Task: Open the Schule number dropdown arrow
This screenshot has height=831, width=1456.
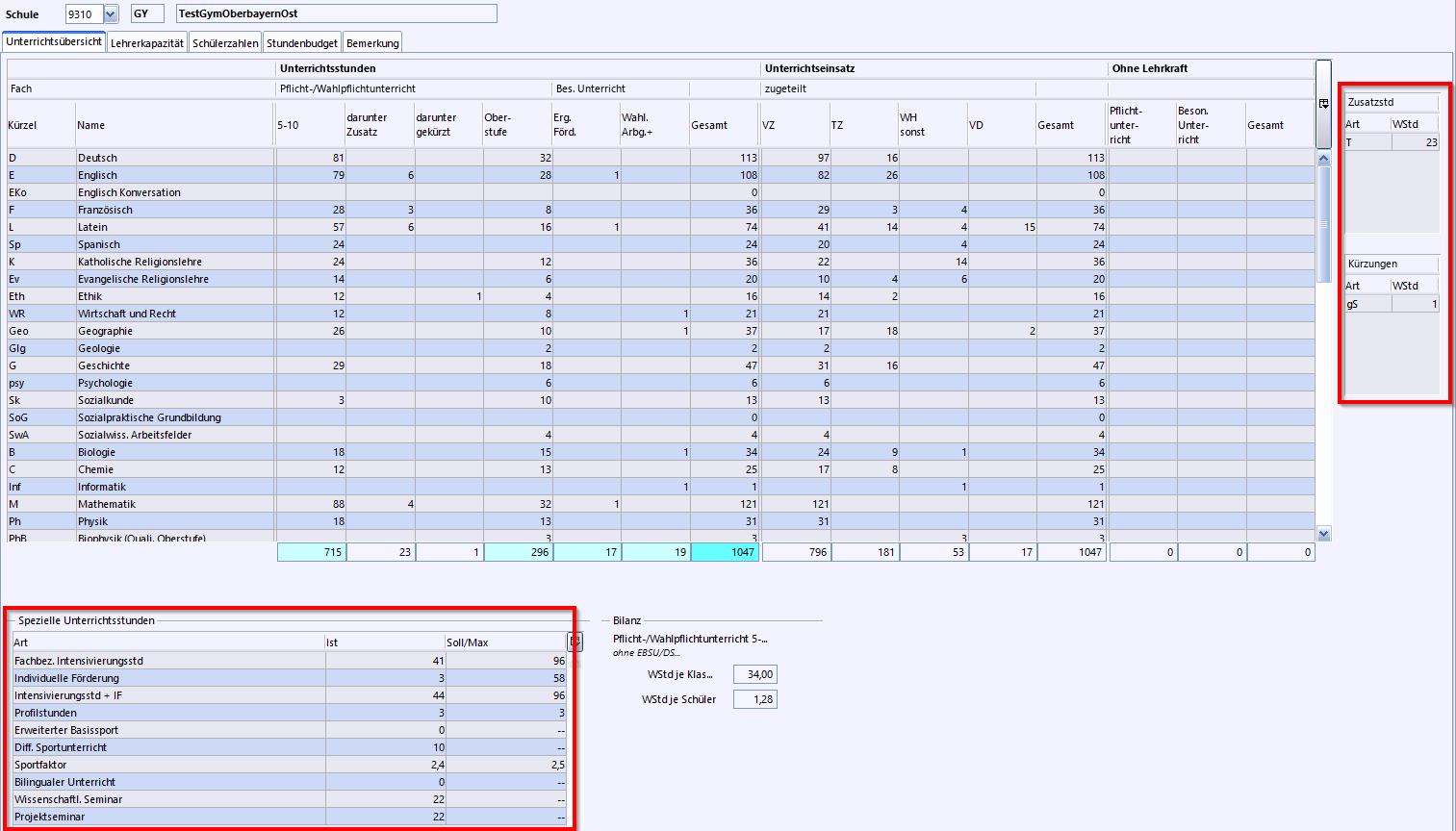Action: click(110, 13)
